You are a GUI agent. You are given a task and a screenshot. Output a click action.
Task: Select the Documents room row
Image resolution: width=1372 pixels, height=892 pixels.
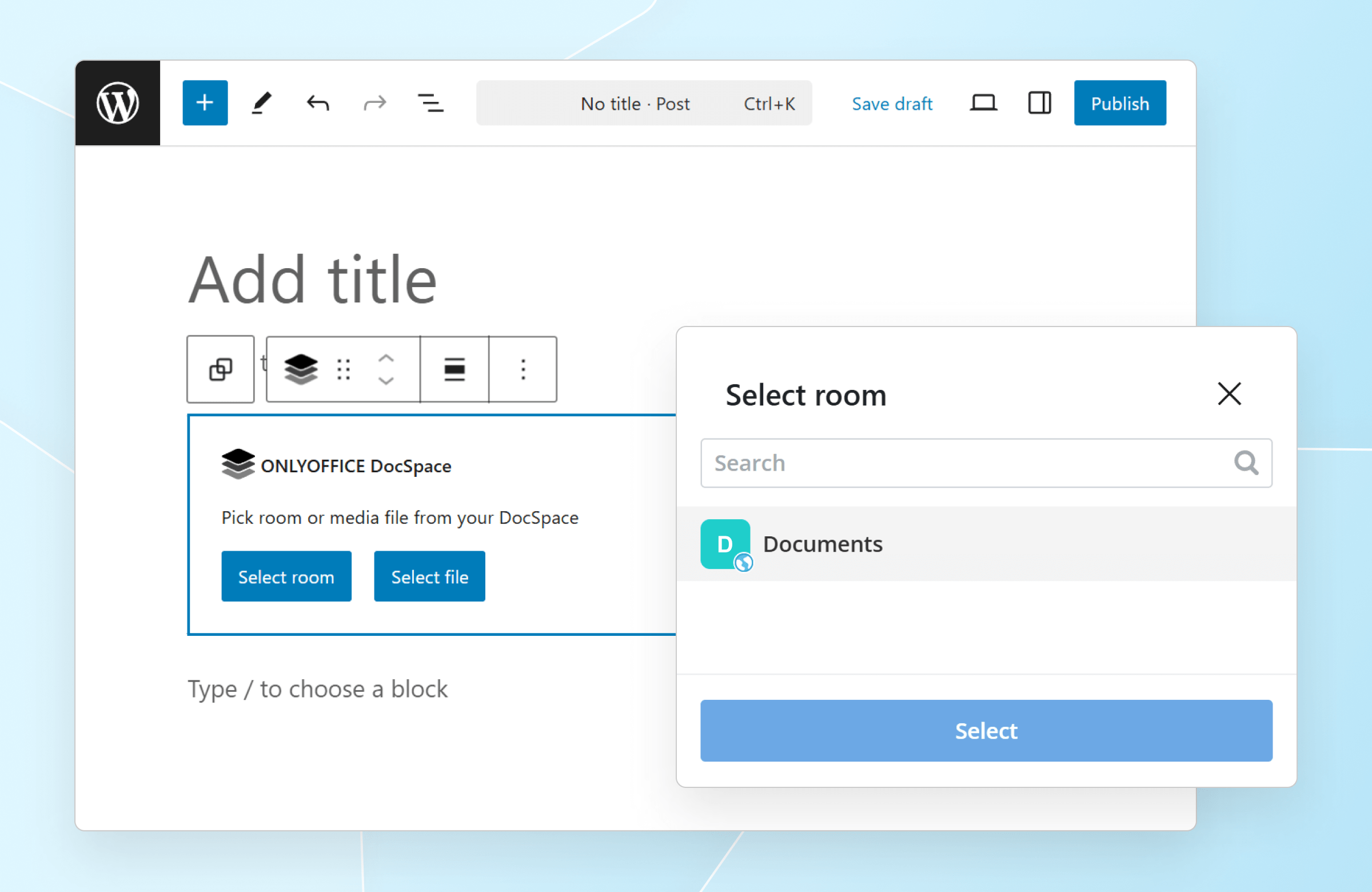click(x=986, y=544)
